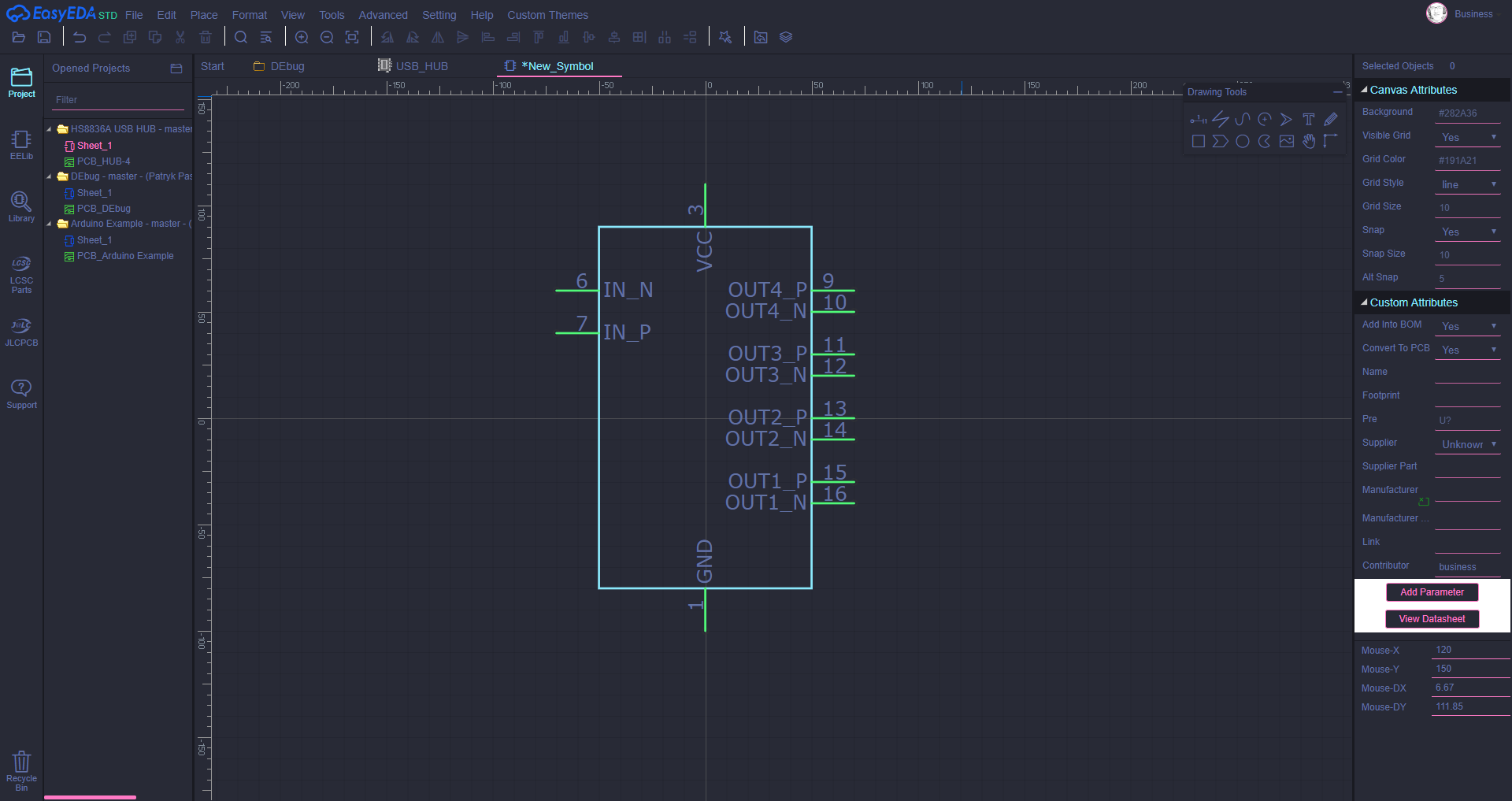
Task: Collapse the DEbug project tree node
Action: pos(49,176)
